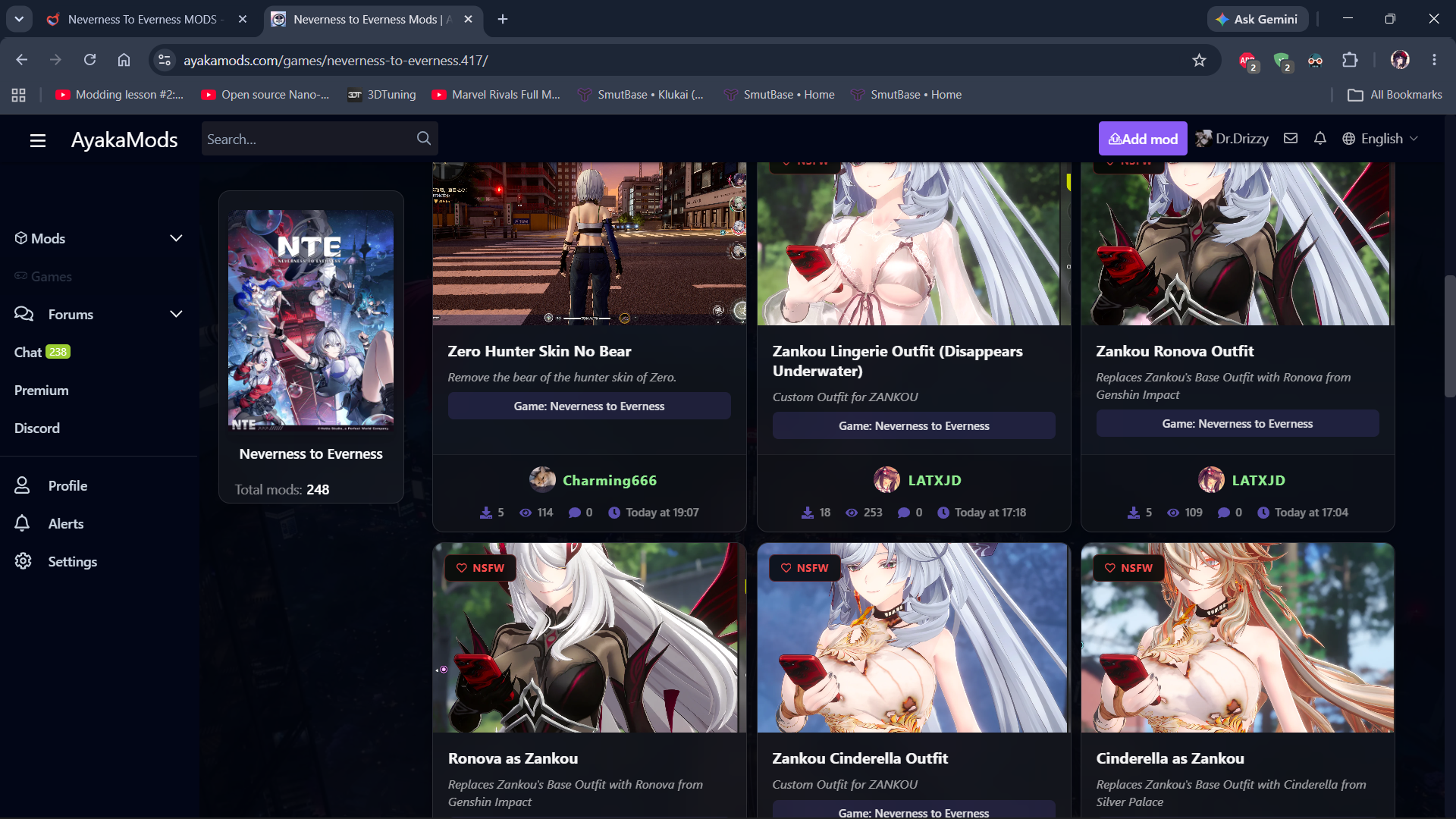Viewport: 1456px width, 819px height.
Task: Open the Ronova as Zankou thumbnail
Action: [589, 637]
